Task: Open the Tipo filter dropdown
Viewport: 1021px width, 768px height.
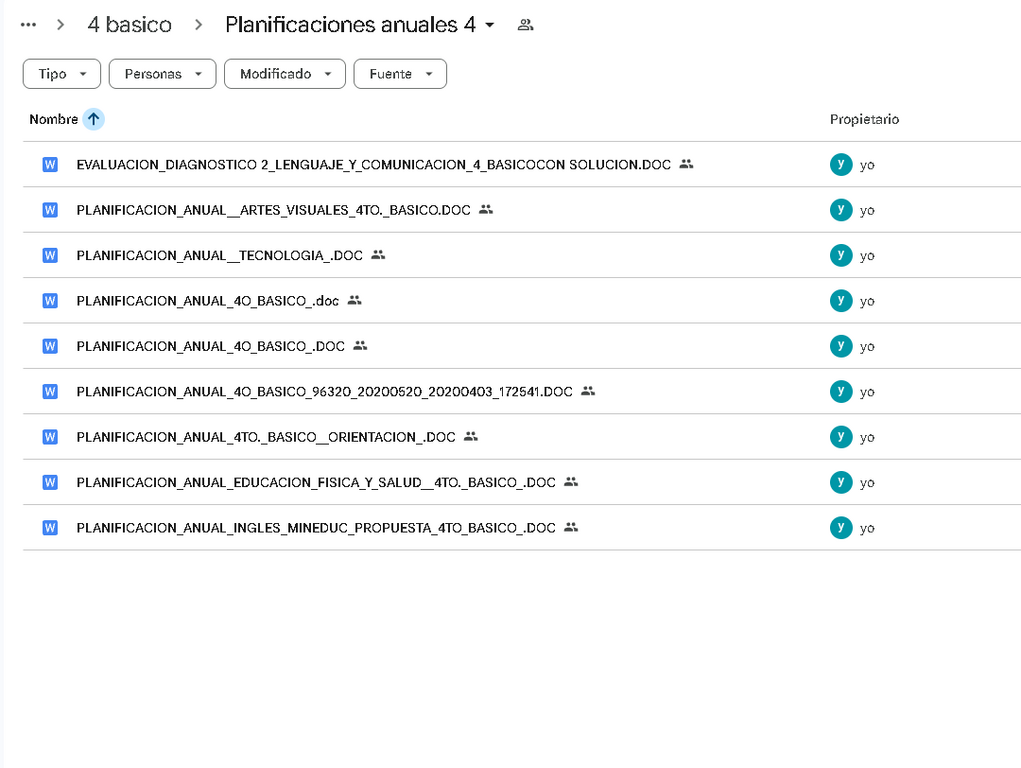Action: 62,74
